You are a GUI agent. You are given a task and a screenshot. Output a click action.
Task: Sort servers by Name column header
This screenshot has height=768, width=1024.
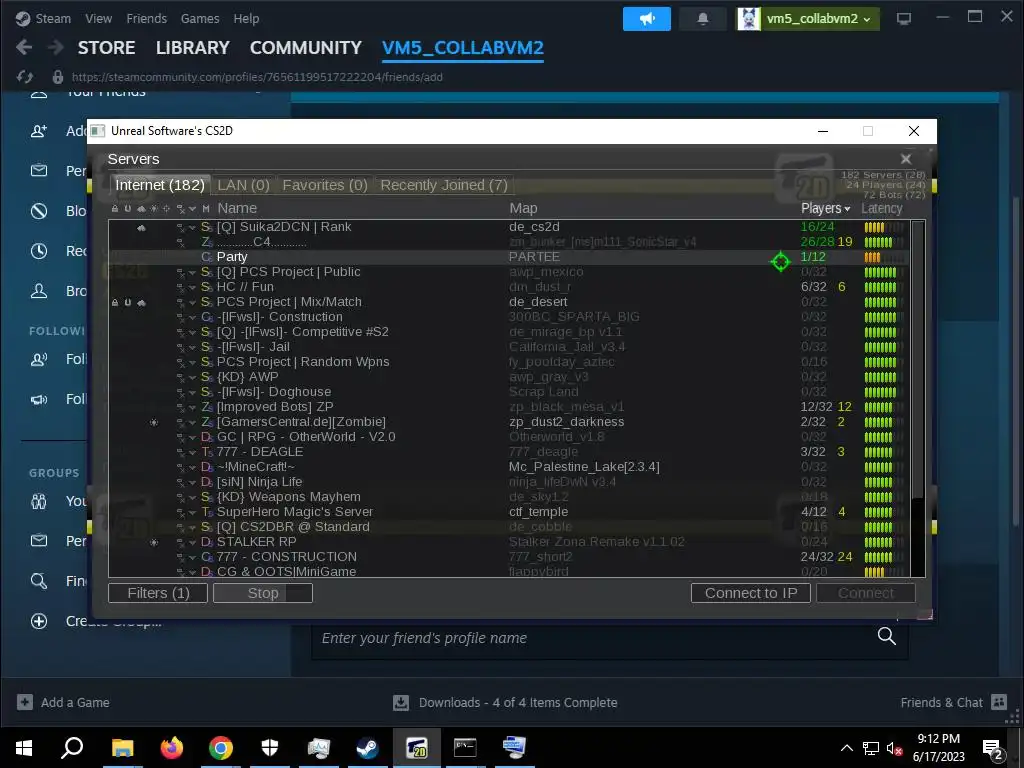pos(237,208)
